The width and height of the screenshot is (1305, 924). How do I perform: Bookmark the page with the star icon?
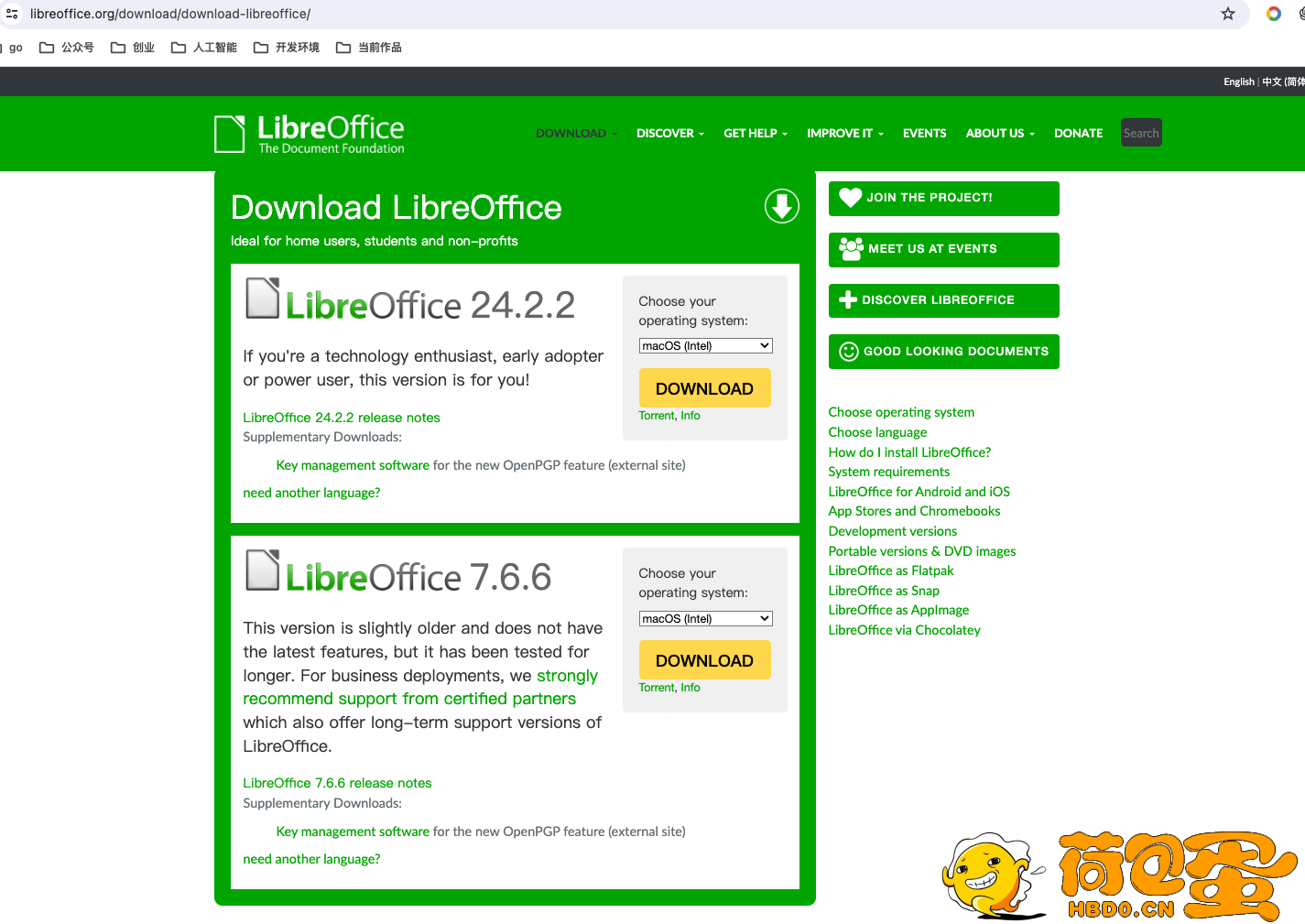coord(1228,14)
